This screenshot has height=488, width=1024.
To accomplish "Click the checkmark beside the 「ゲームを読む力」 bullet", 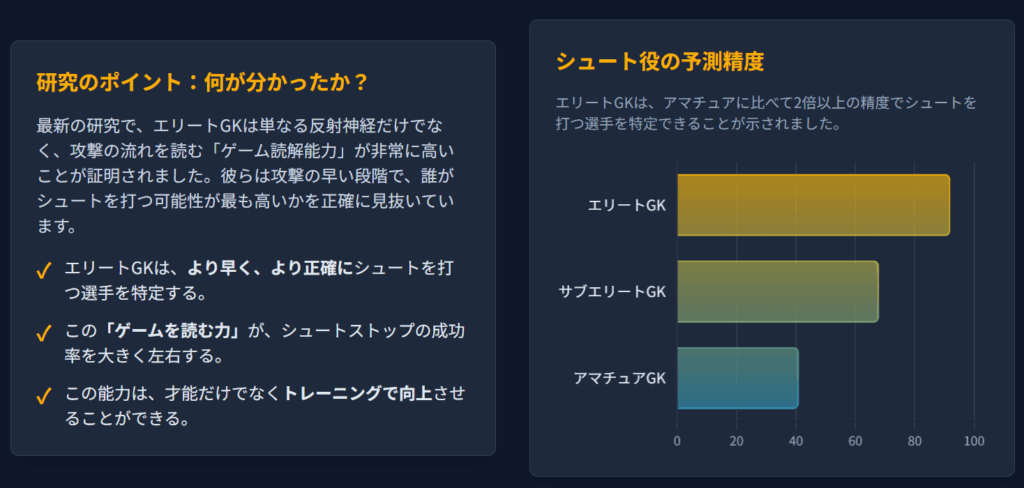I will point(43,333).
